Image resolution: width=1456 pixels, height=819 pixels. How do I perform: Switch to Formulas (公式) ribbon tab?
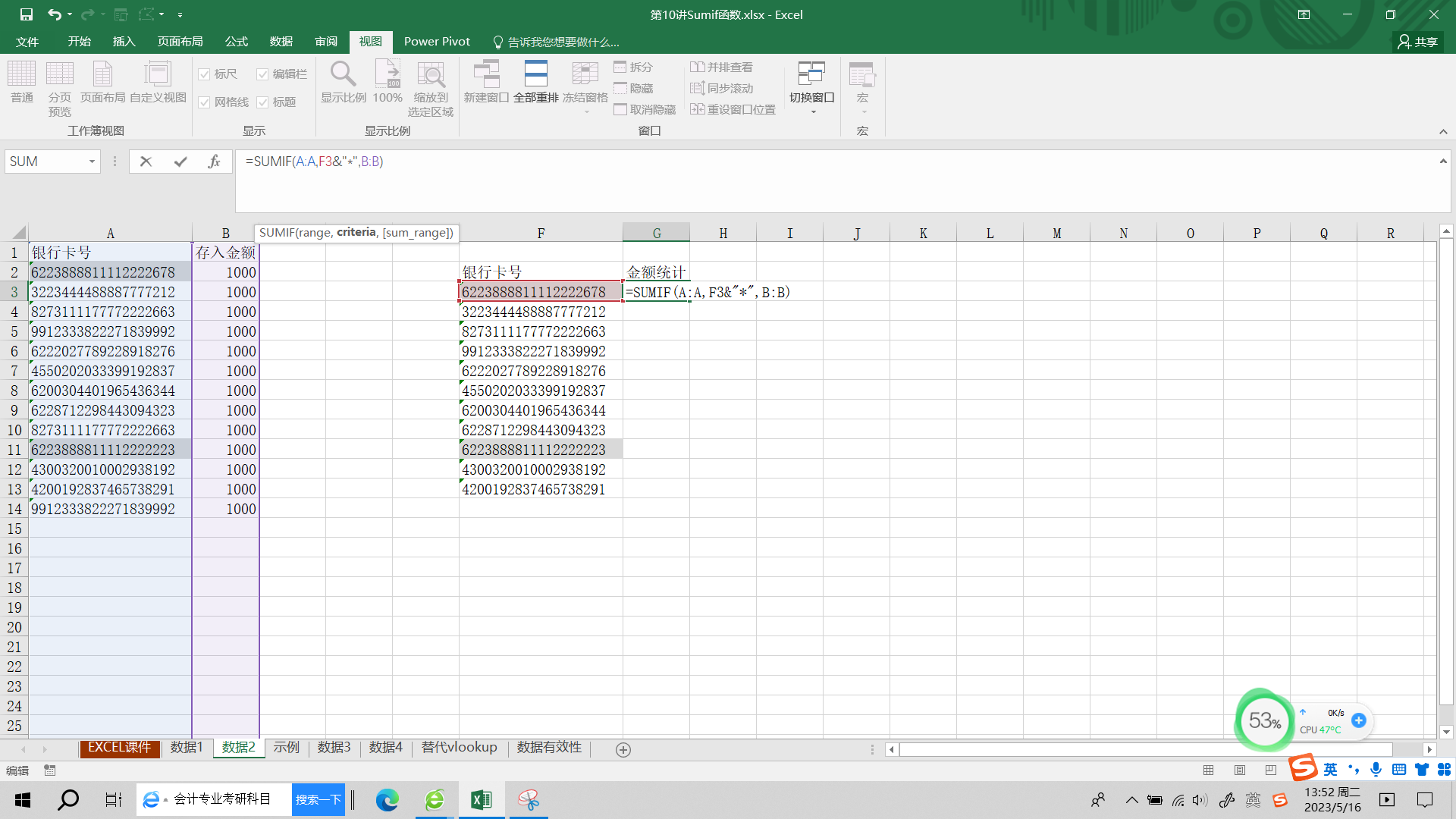pyautogui.click(x=236, y=42)
